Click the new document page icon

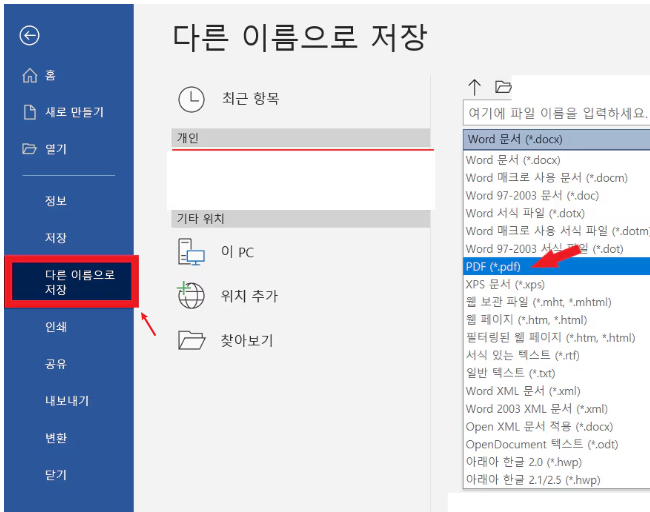pyautogui.click(x=30, y=112)
